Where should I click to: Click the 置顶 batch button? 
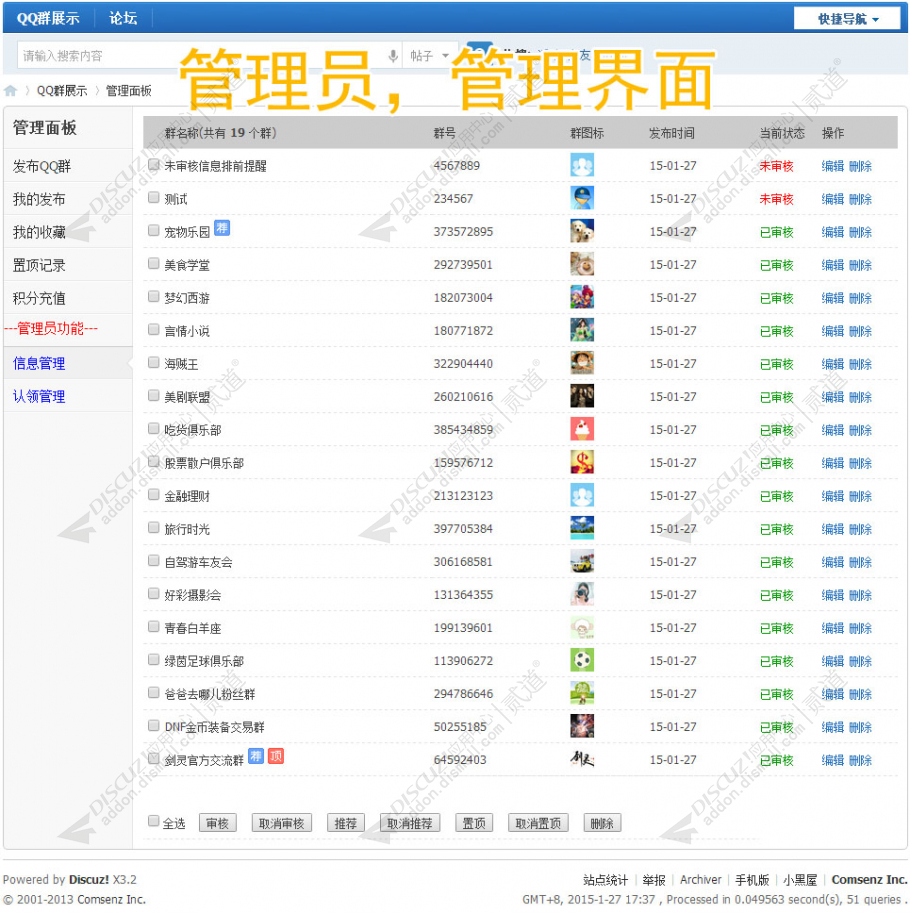coord(474,823)
